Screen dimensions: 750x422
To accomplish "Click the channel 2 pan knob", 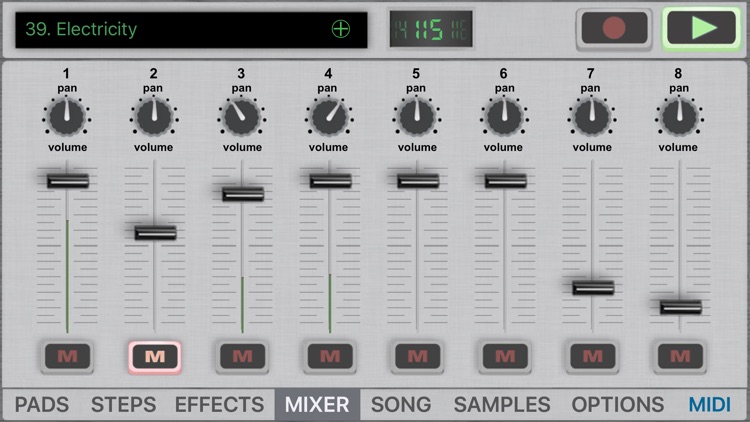I will pos(154,116).
